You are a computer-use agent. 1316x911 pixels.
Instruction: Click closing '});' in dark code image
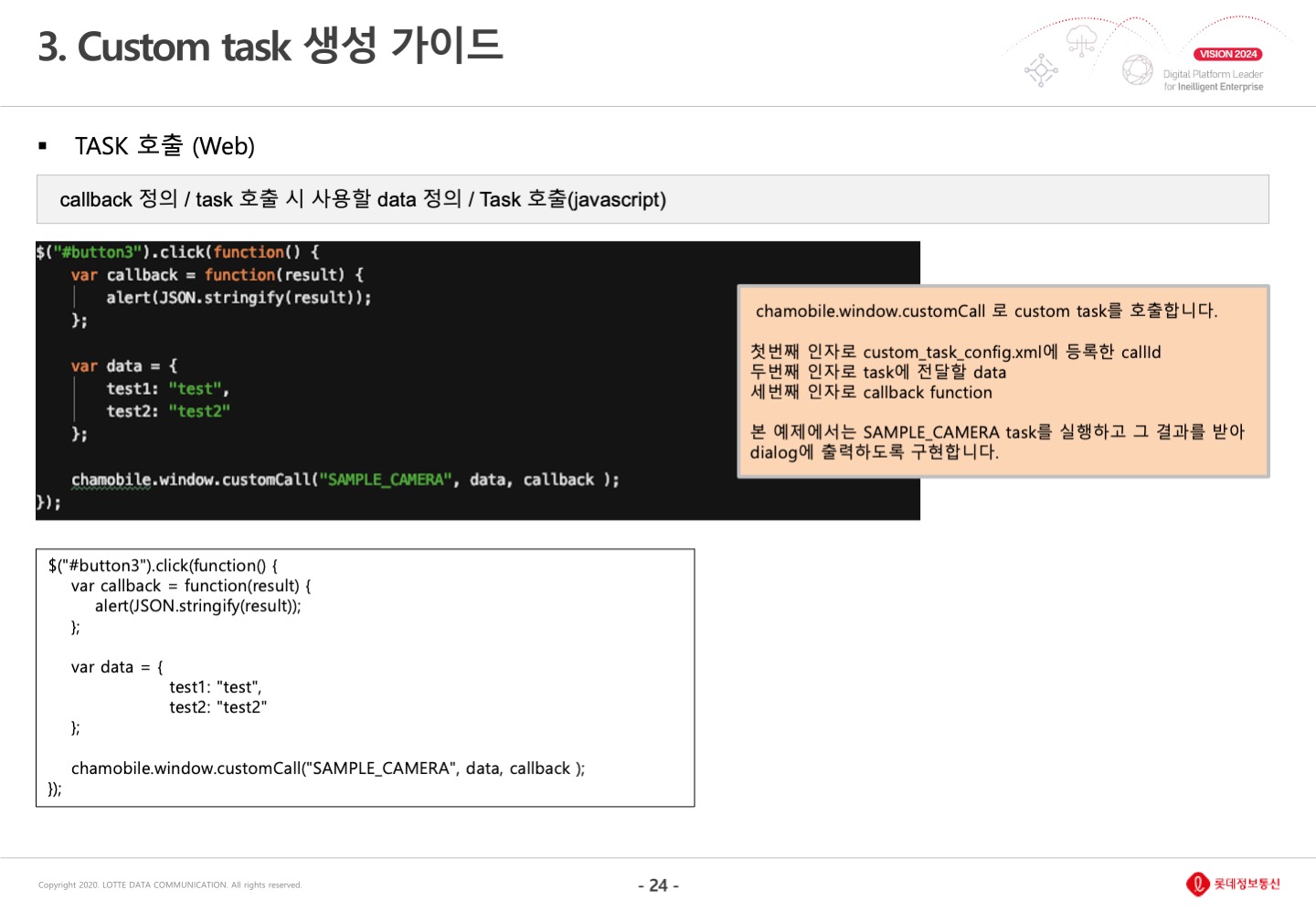[48, 503]
